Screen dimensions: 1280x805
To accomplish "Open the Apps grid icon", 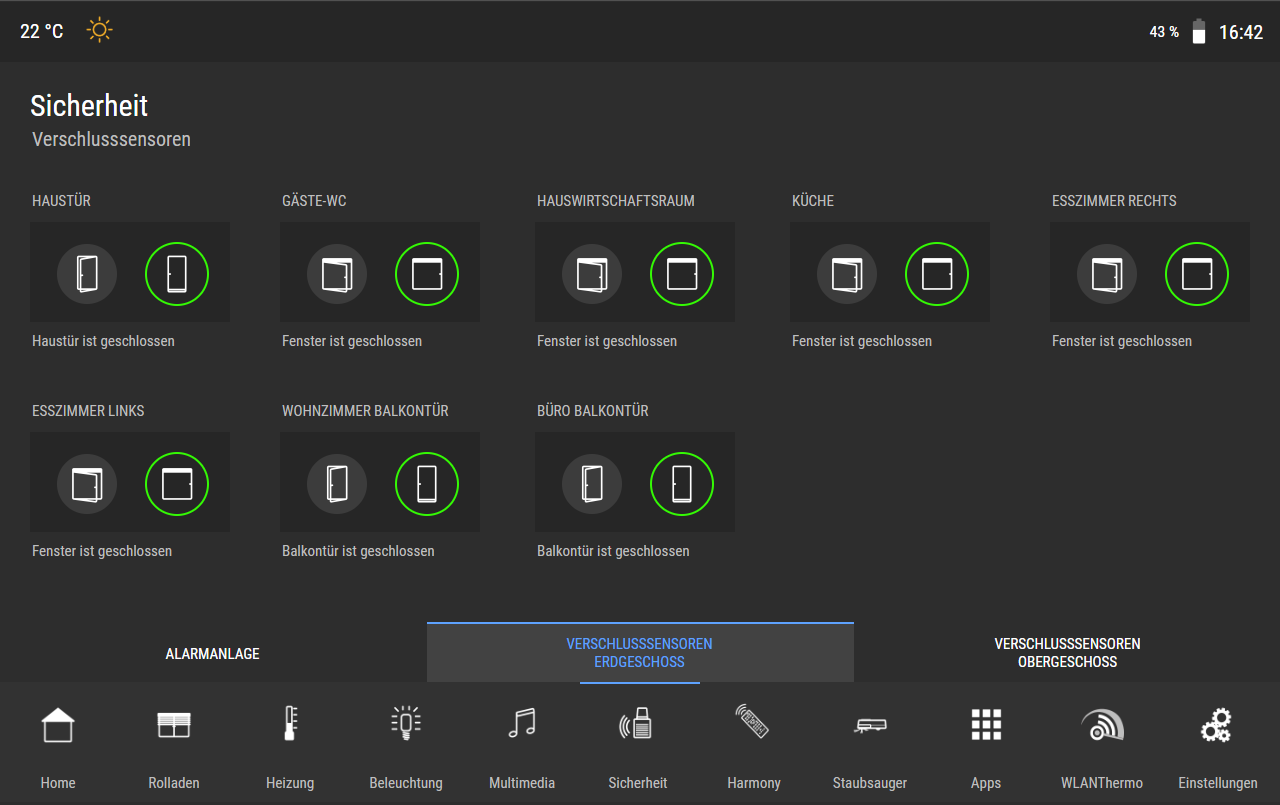I will click(x=986, y=724).
